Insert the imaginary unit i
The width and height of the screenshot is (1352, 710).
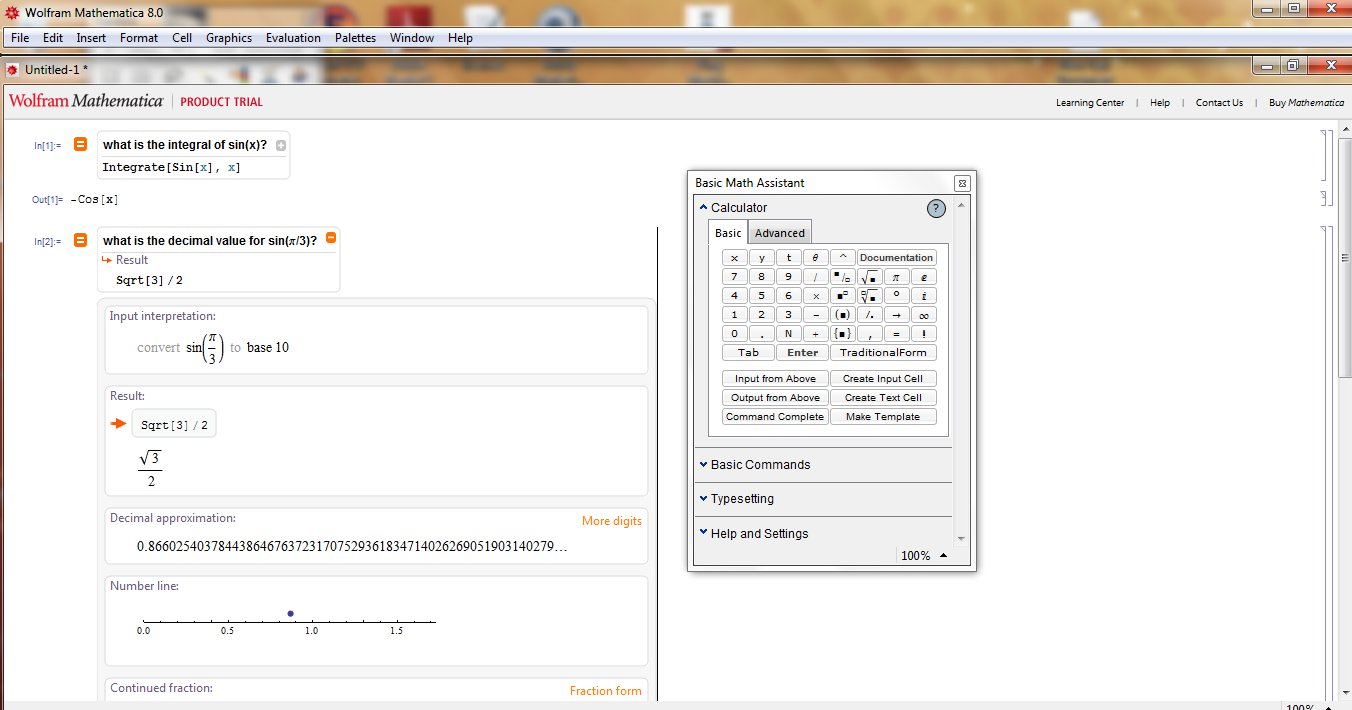924,296
